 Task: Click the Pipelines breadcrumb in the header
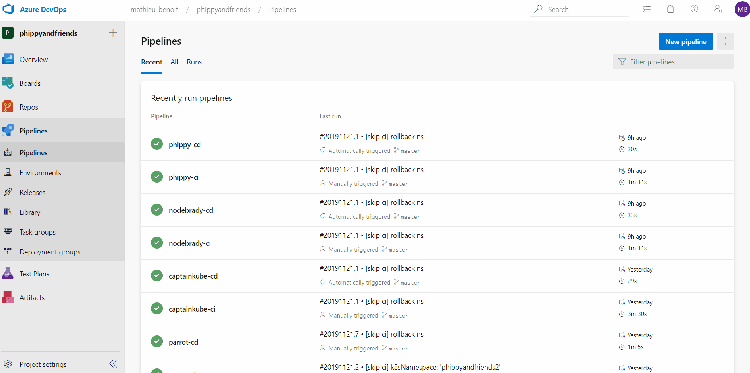283,10
